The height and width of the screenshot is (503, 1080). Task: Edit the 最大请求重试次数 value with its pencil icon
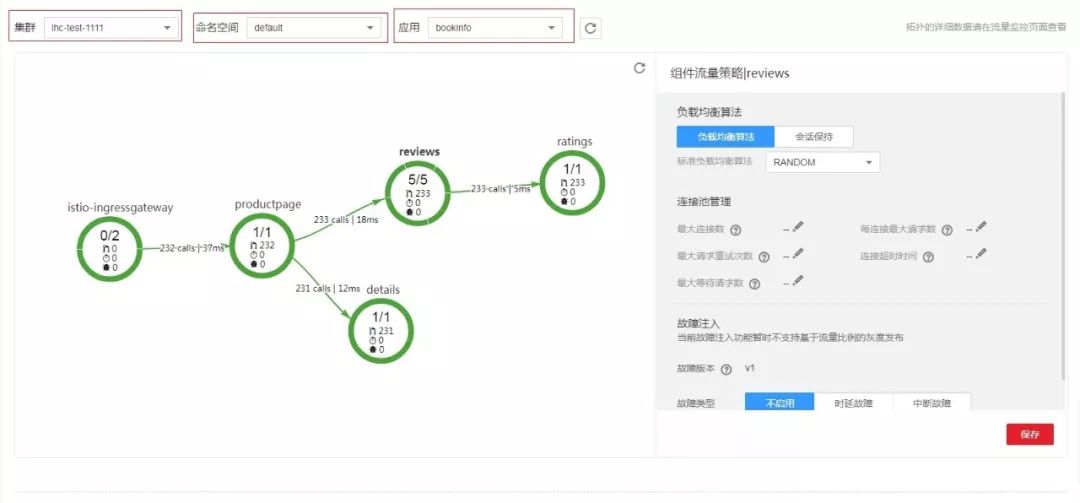point(798,254)
